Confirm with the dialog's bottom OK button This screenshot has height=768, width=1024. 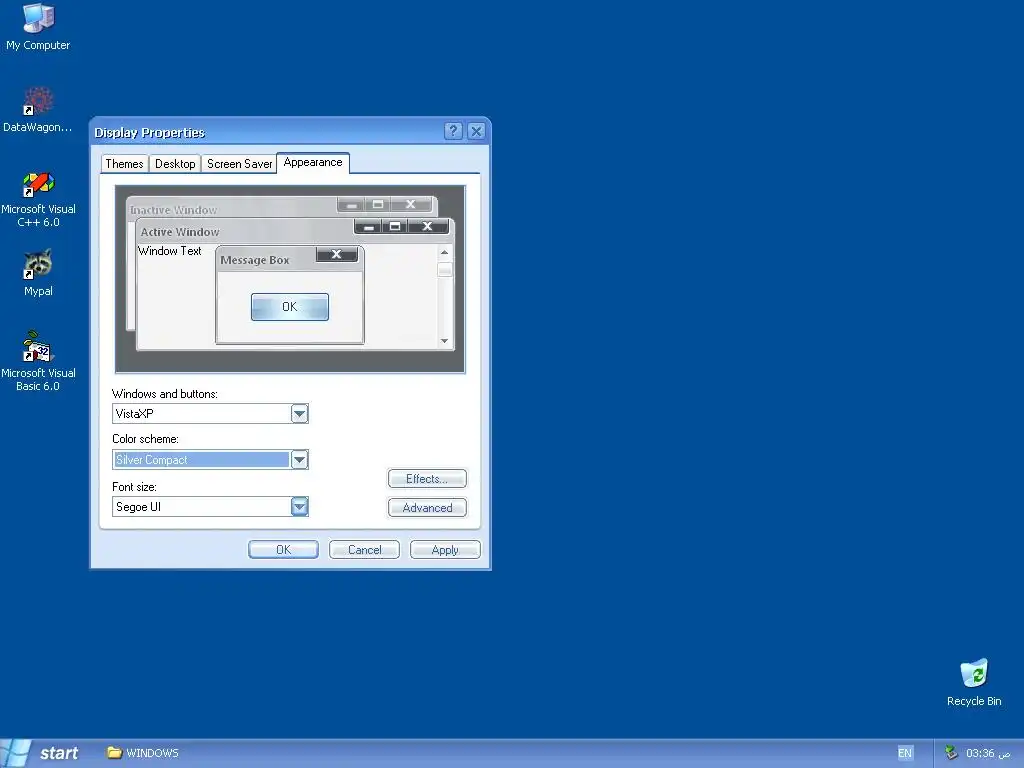pos(283,550)
